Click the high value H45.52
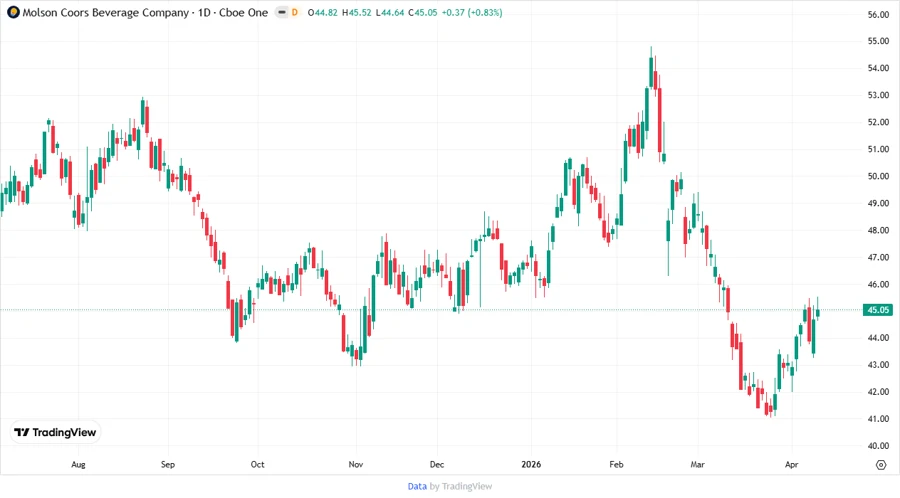This screenshot has width=900, height=498. coord(356,12)
